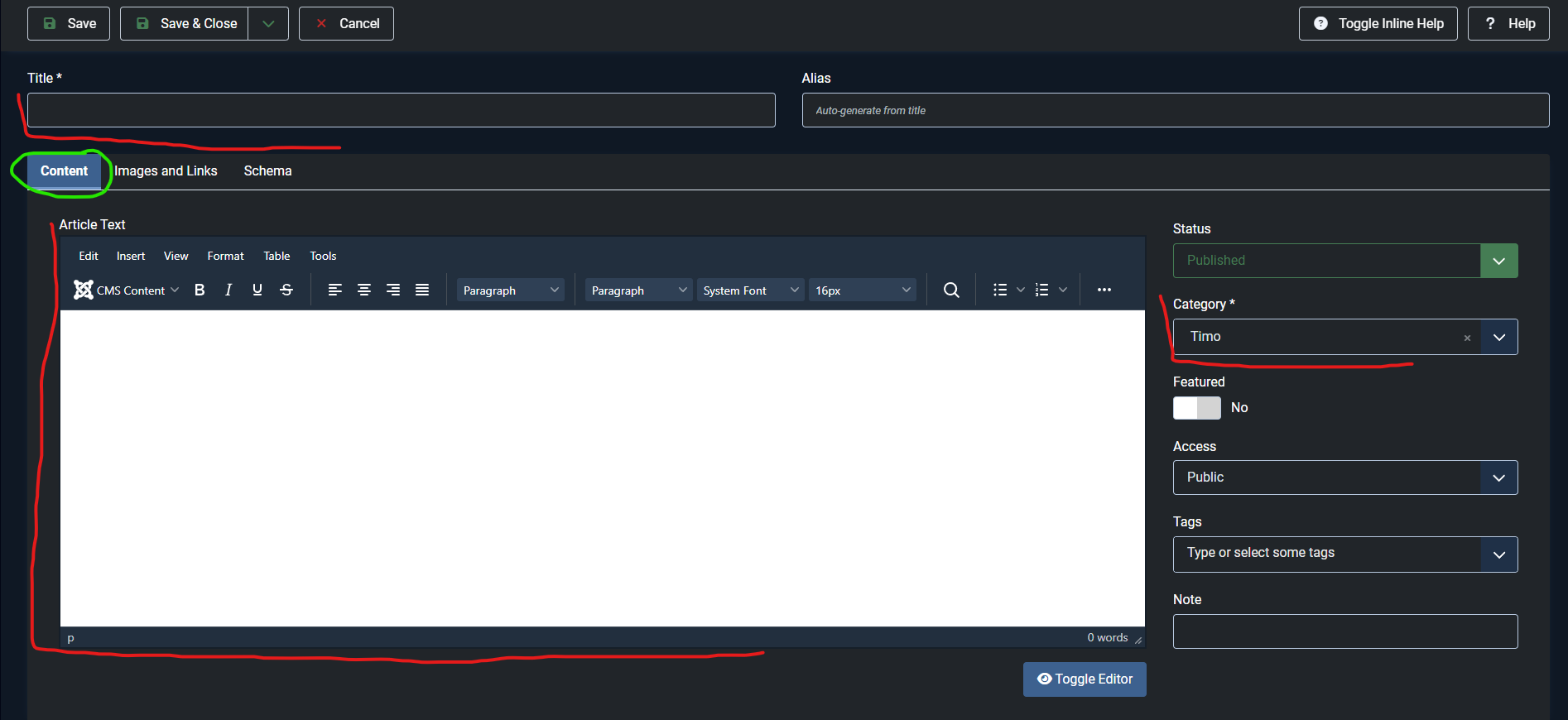Center align the article text
Screen dimensions: 1568x720
[363, 290]
